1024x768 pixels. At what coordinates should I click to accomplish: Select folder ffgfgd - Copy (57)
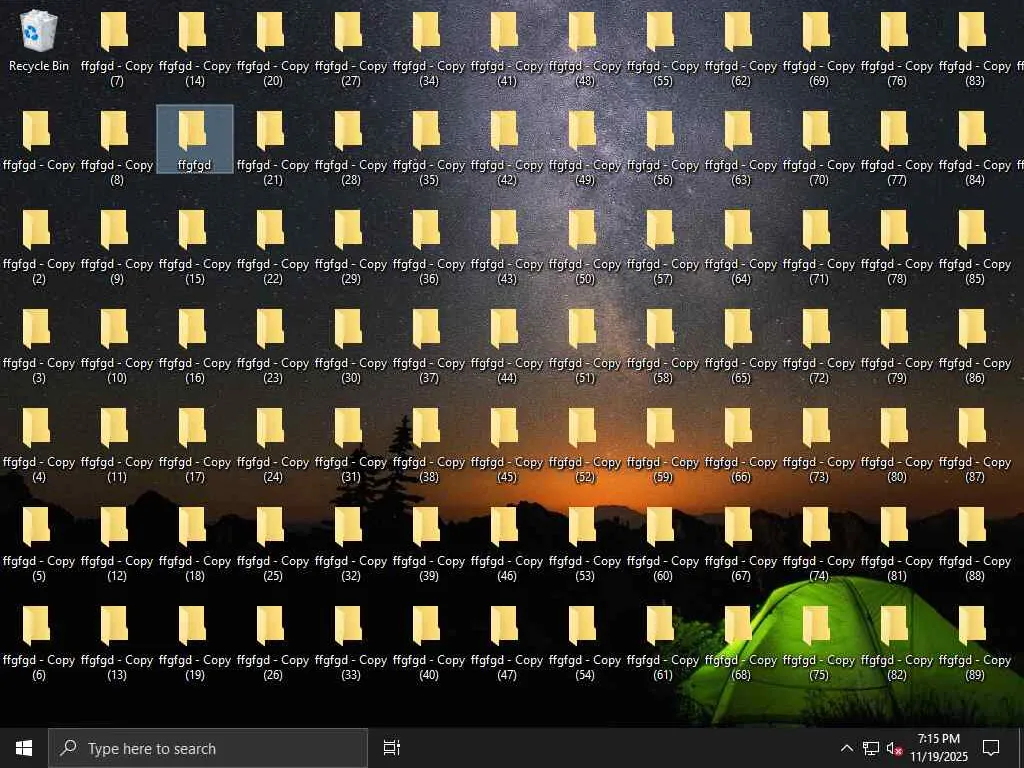click(x=663, y=246)
